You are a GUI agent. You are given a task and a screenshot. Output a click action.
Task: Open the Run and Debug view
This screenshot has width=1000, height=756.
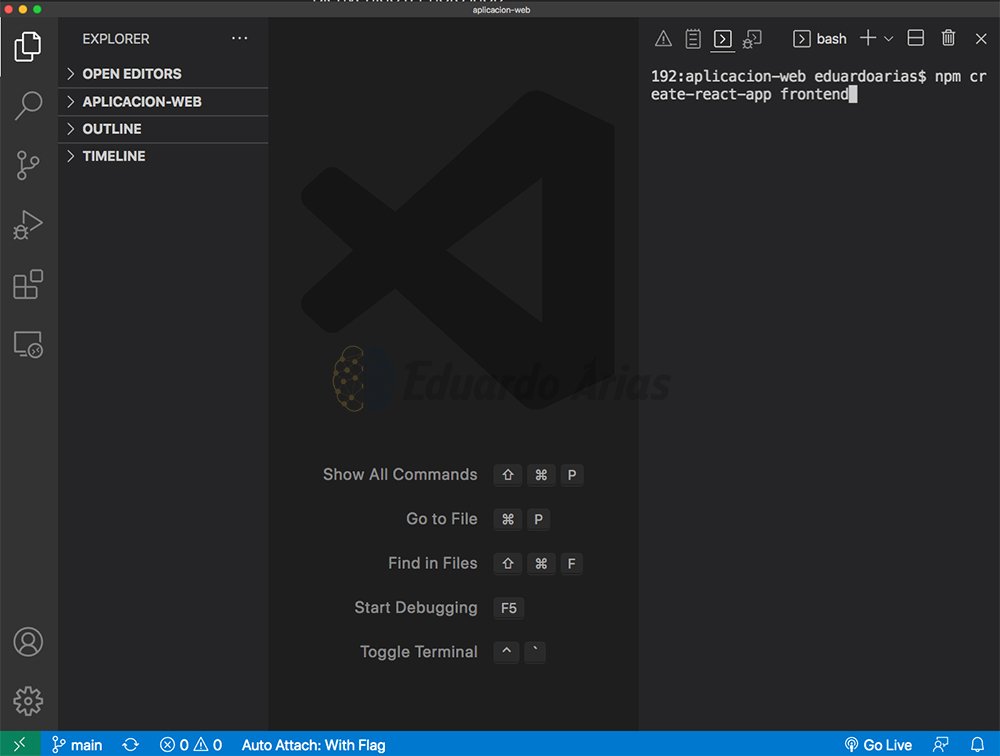pos(28,225)
